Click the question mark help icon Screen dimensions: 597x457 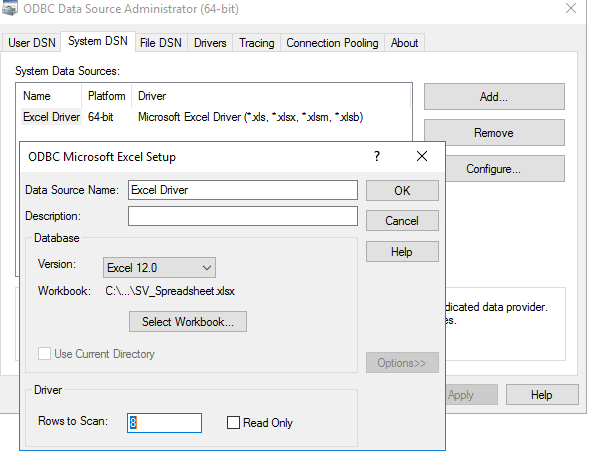tap(377, 156)
